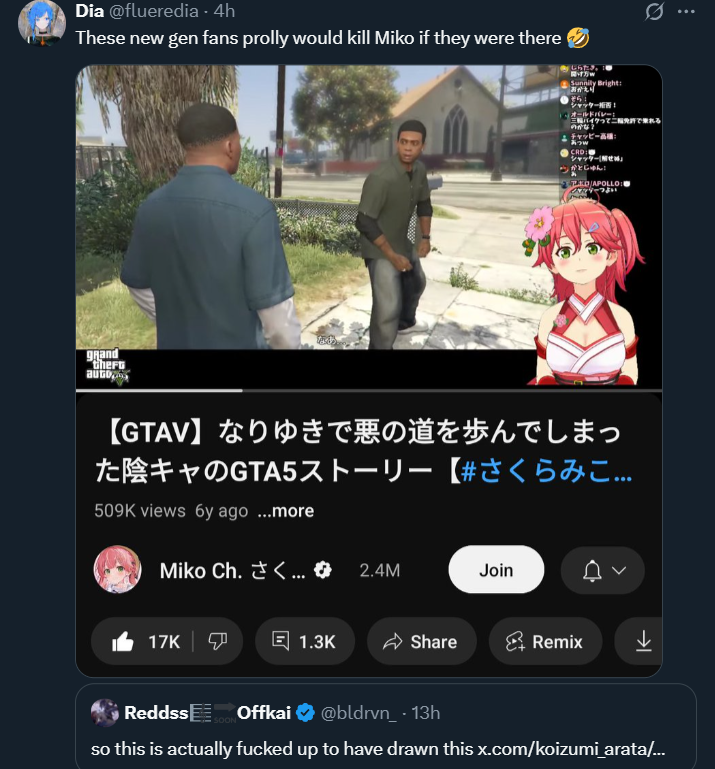Dislike the video with thumbs-down icon

(217, 641)
